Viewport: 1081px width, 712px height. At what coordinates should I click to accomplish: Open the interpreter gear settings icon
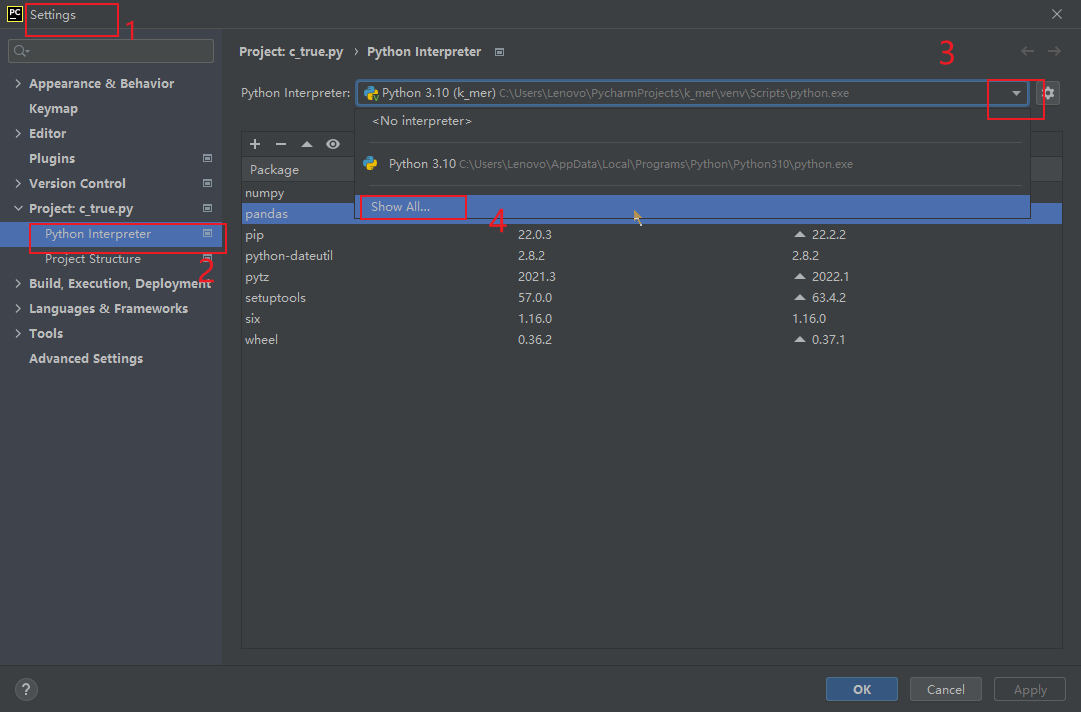tap(1048, 93)
